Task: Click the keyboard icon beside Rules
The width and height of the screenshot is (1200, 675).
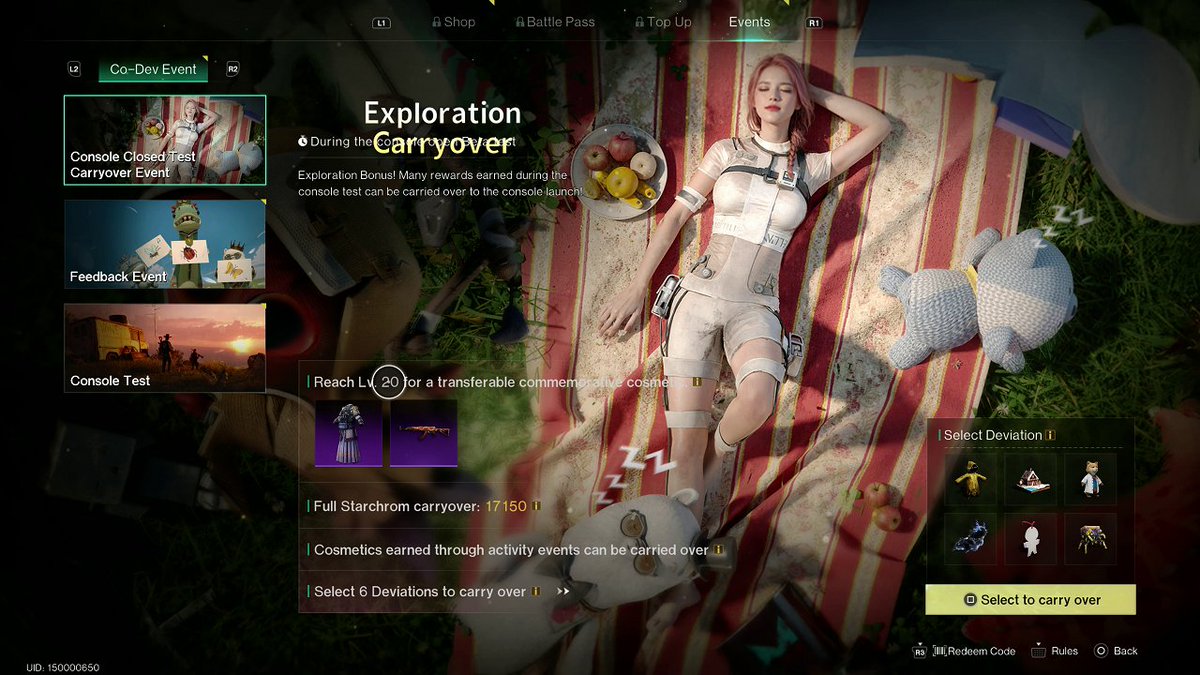Action: pos(1038,651)
